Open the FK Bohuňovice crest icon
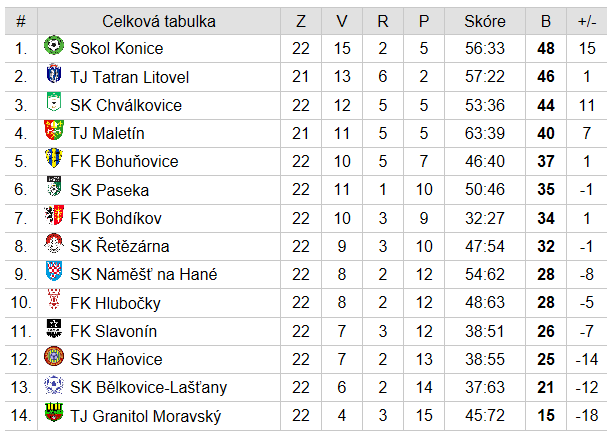 (54, 158)
